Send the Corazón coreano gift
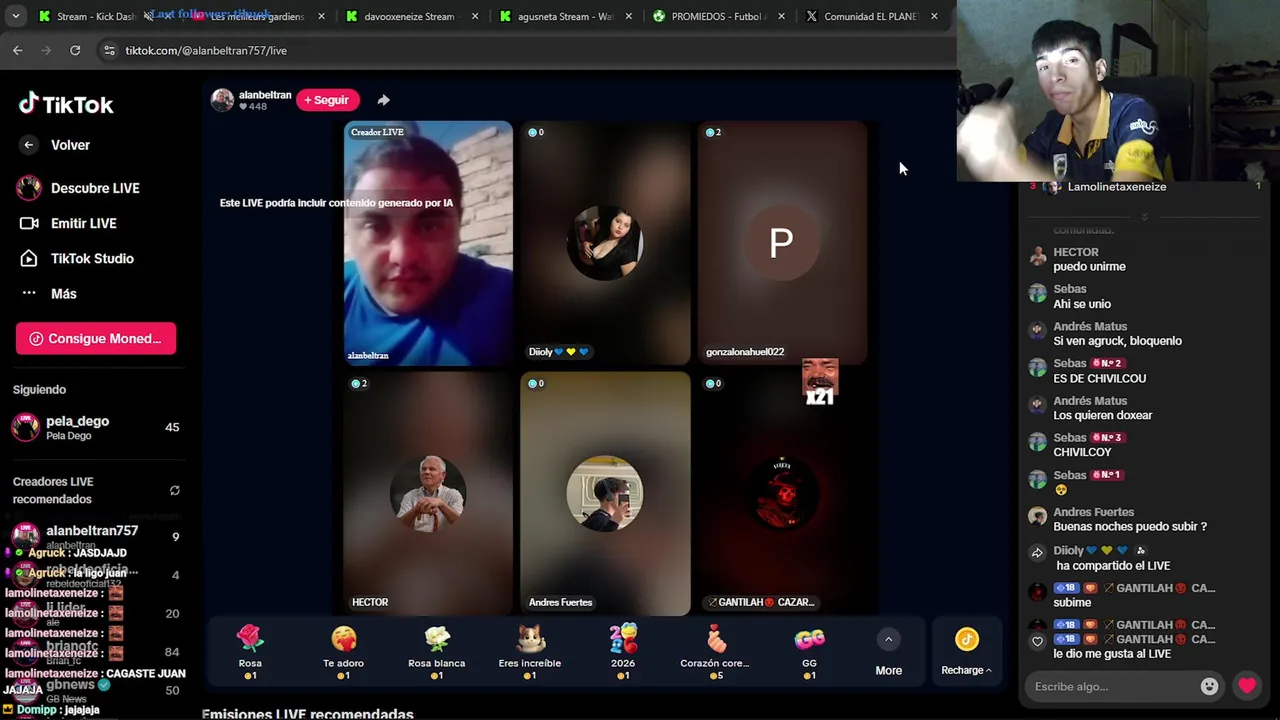Viewport: 1280px width, 720px height. coord(715,651)
